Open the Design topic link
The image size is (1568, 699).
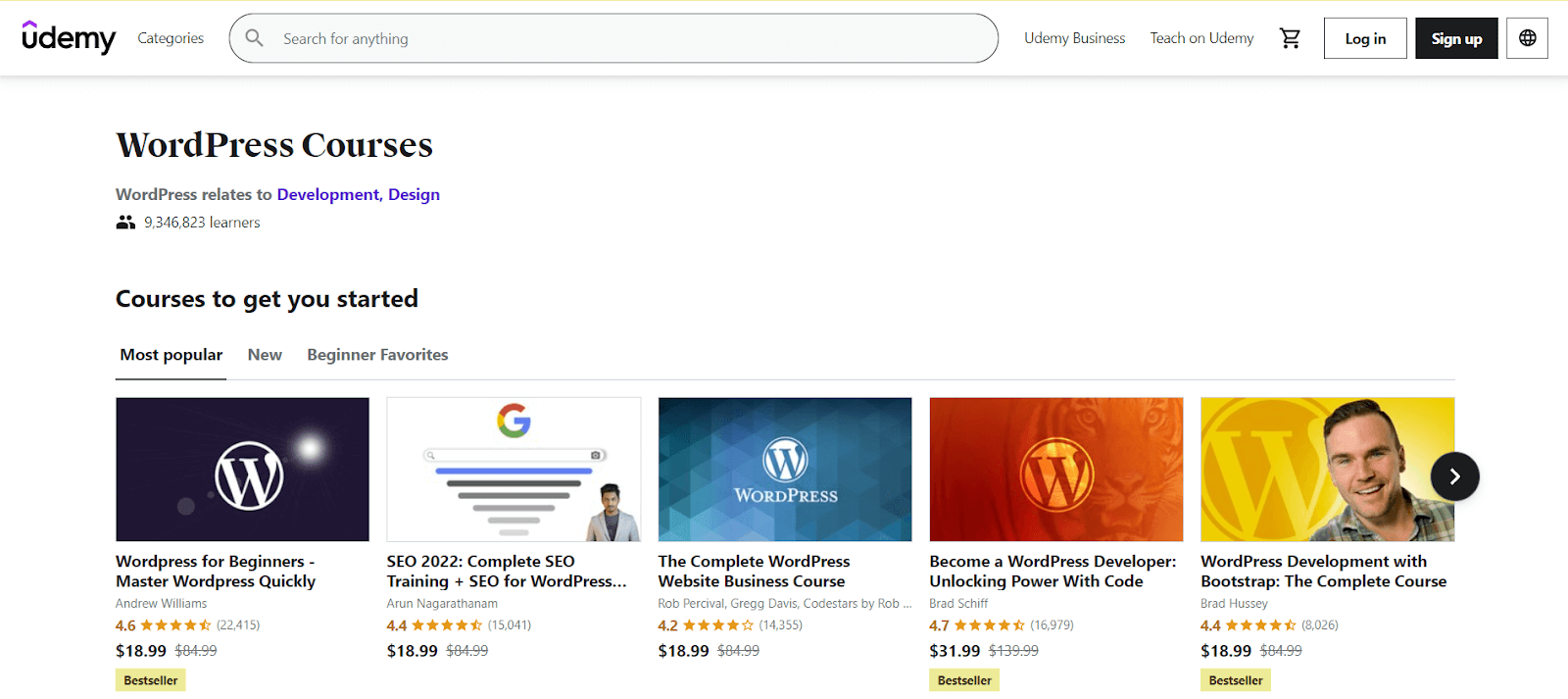click(x=414, y=194)
